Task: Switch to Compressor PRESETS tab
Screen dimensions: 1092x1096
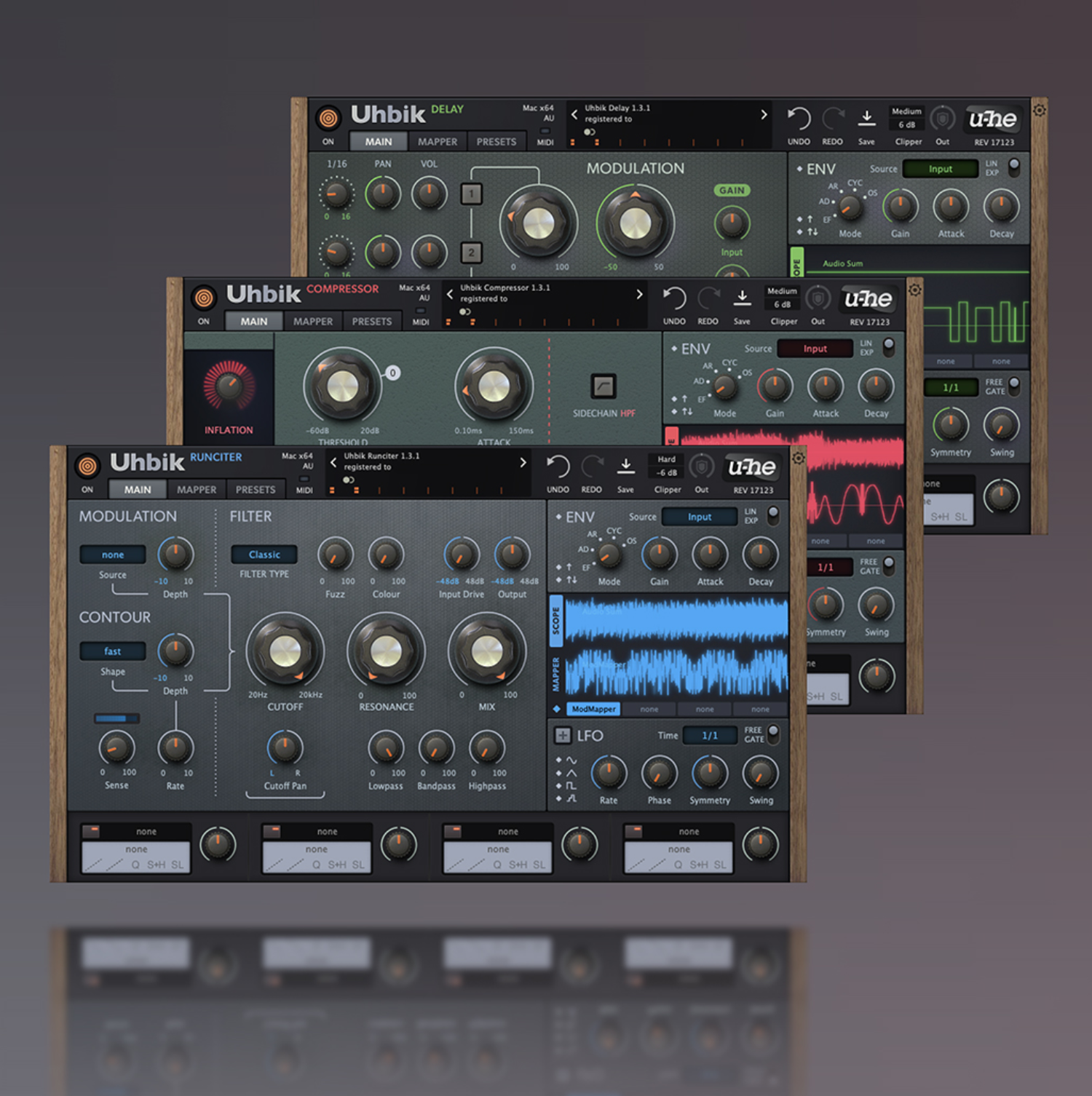Action: coord(372,321)
